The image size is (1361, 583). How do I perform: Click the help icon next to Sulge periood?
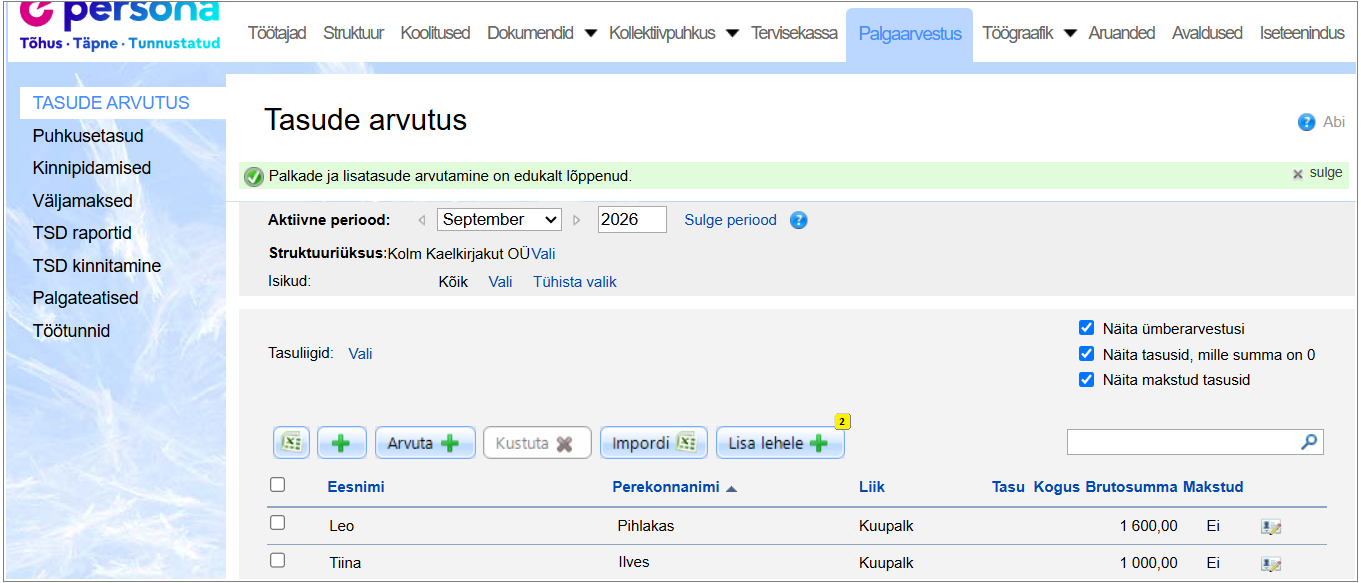798,220
